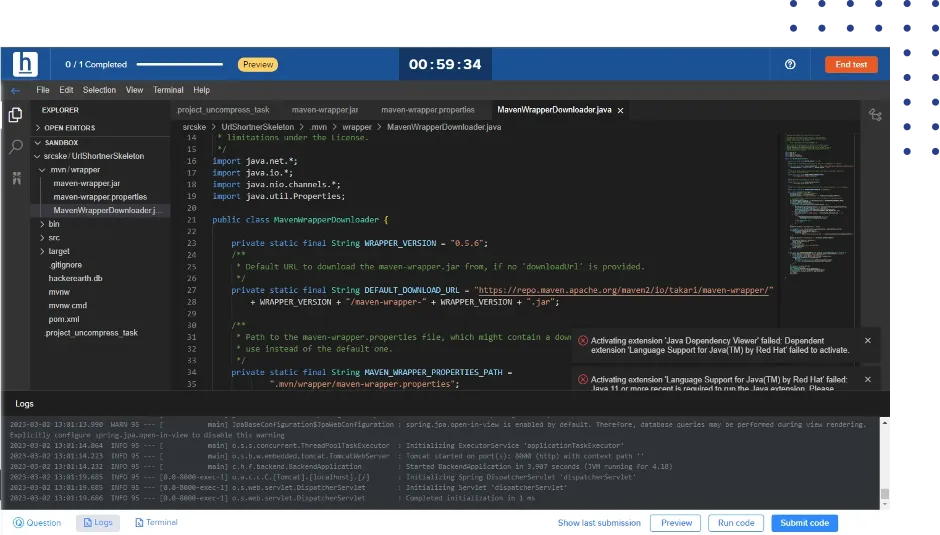Click the logs scrollbar up arrow
The width and height of the screenshot is (940, 535).
pos(885,423)
